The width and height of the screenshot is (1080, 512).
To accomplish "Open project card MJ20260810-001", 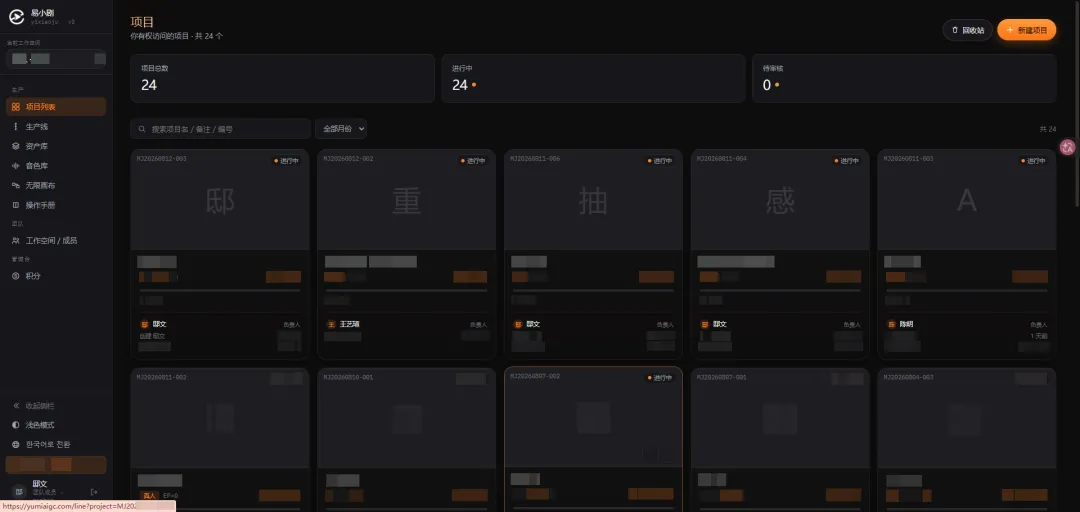I will pyautogui.click(x=406, y=440).
